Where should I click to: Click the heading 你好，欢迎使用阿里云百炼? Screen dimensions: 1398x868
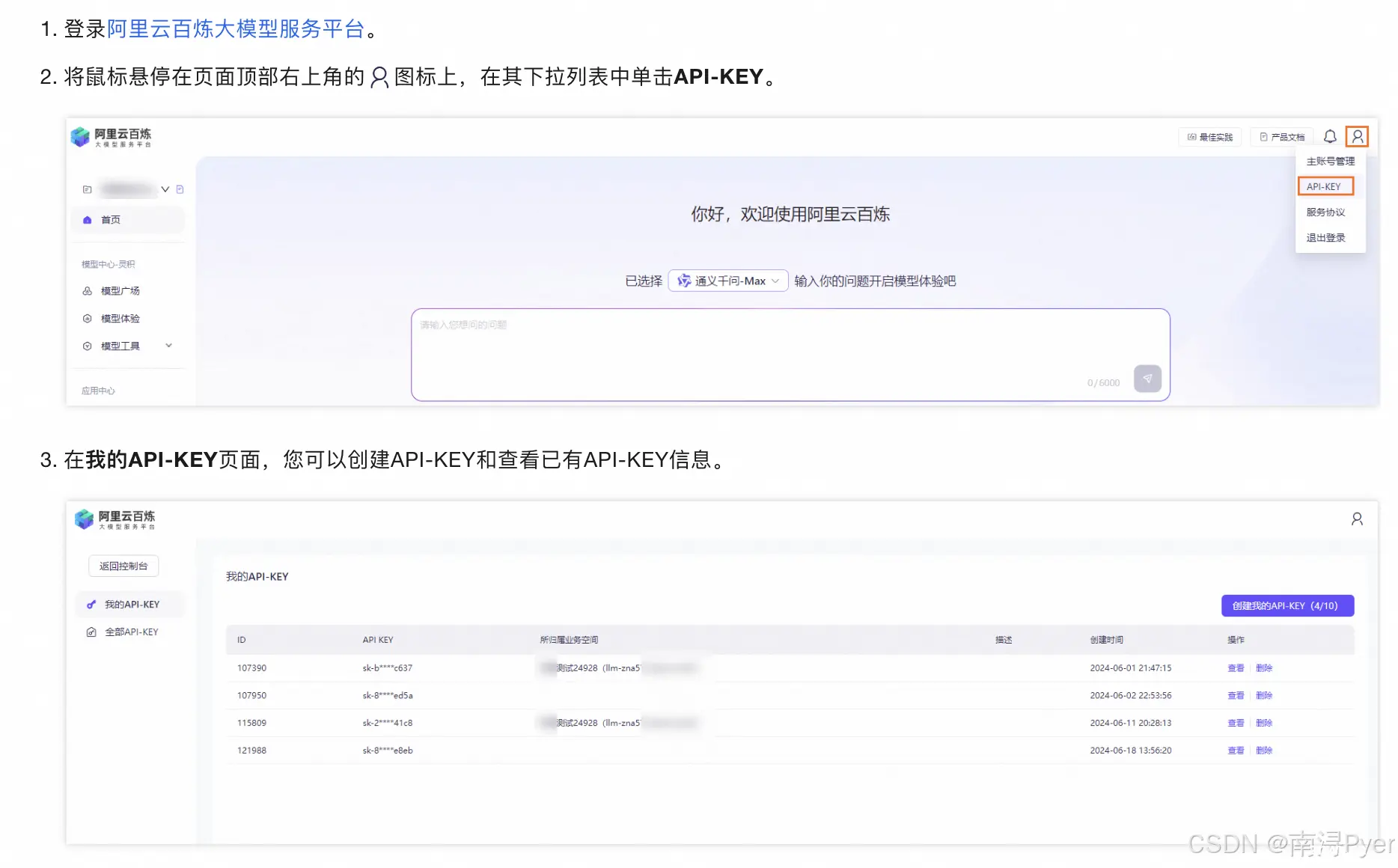[x=790, y=214]
